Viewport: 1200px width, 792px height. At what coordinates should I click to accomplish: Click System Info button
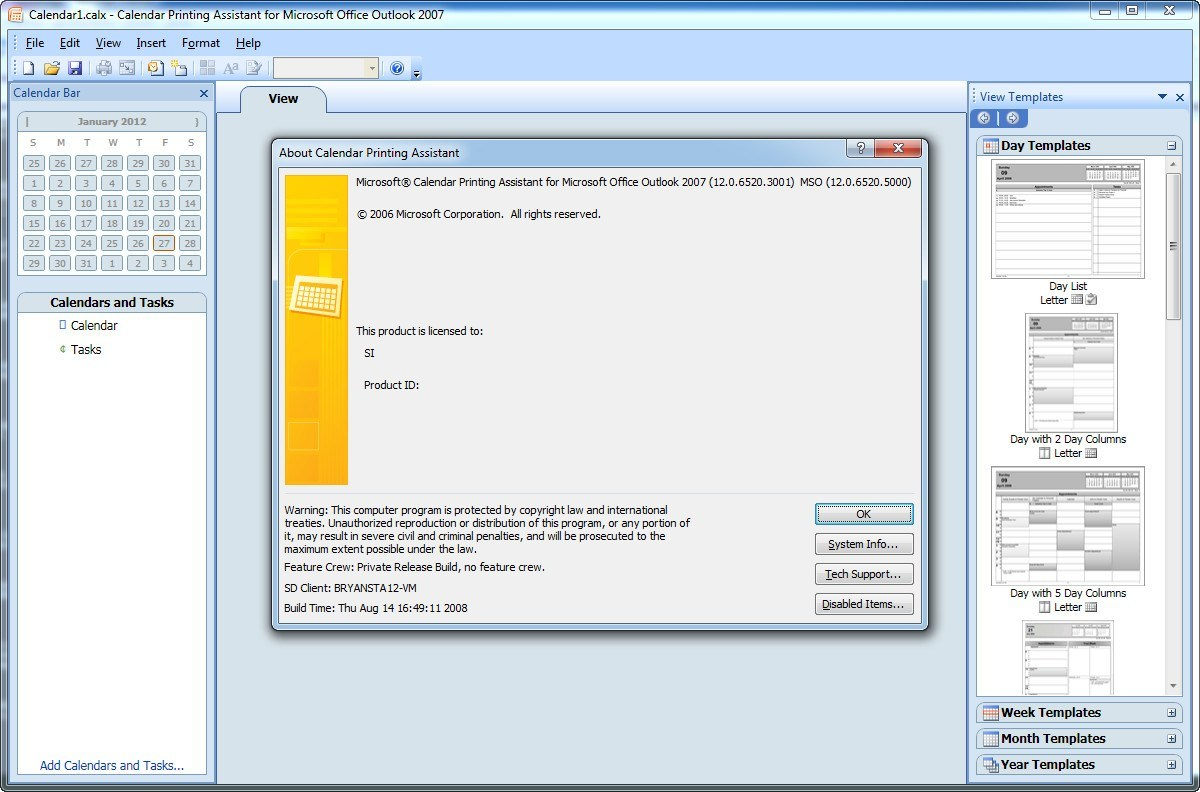[x=864, y=544]
